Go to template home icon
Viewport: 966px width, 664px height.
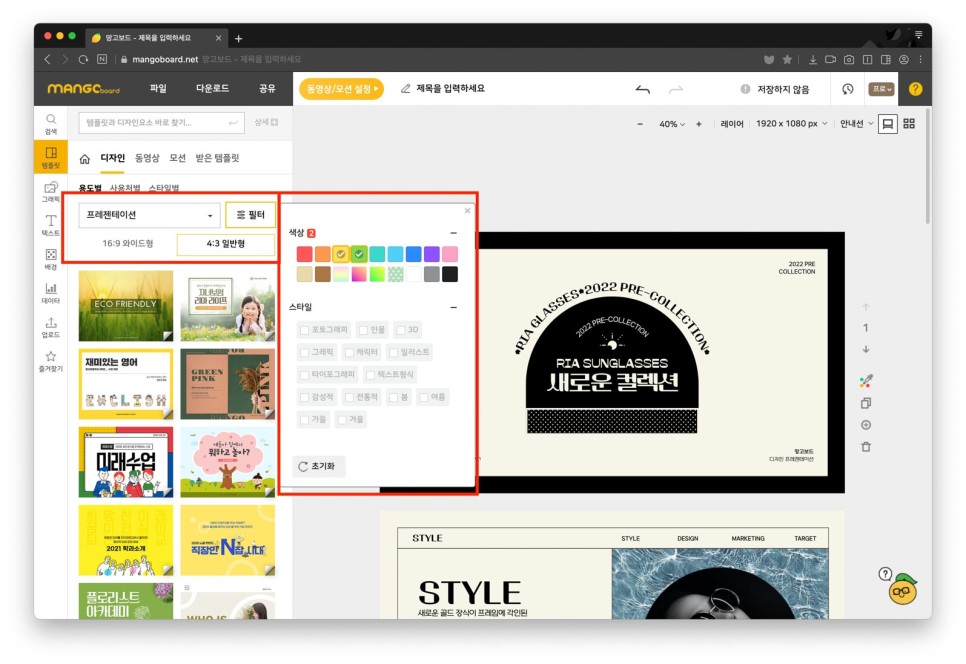85,159
